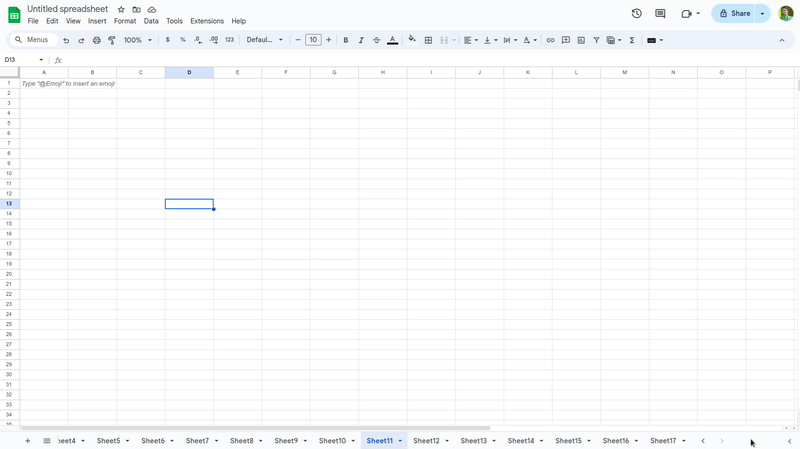Click the Share button
The width and height of the screenshot is (800, 449).
pyautogui.click(x=734, y=14)
